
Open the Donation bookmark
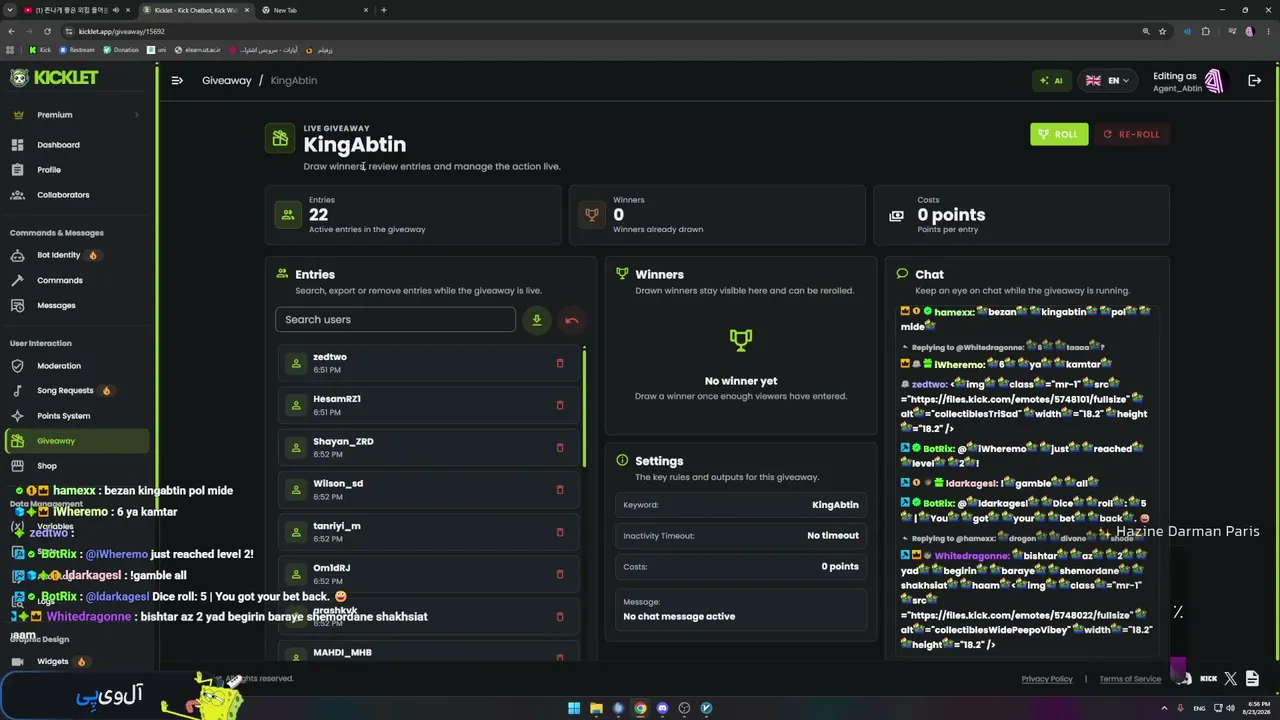(x=121, y=50)
